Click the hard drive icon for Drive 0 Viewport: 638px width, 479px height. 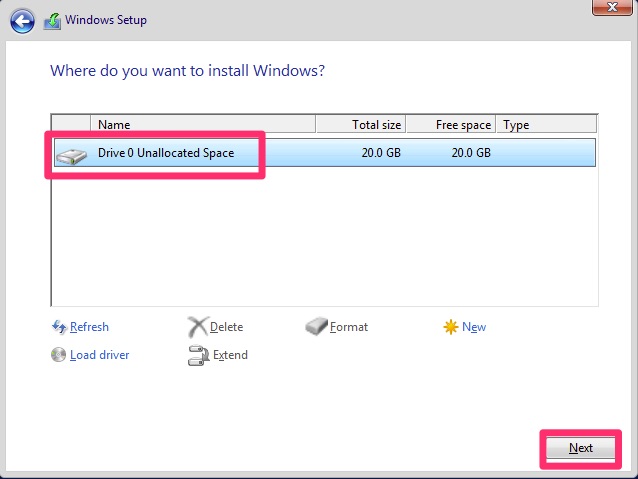point(72,156)
